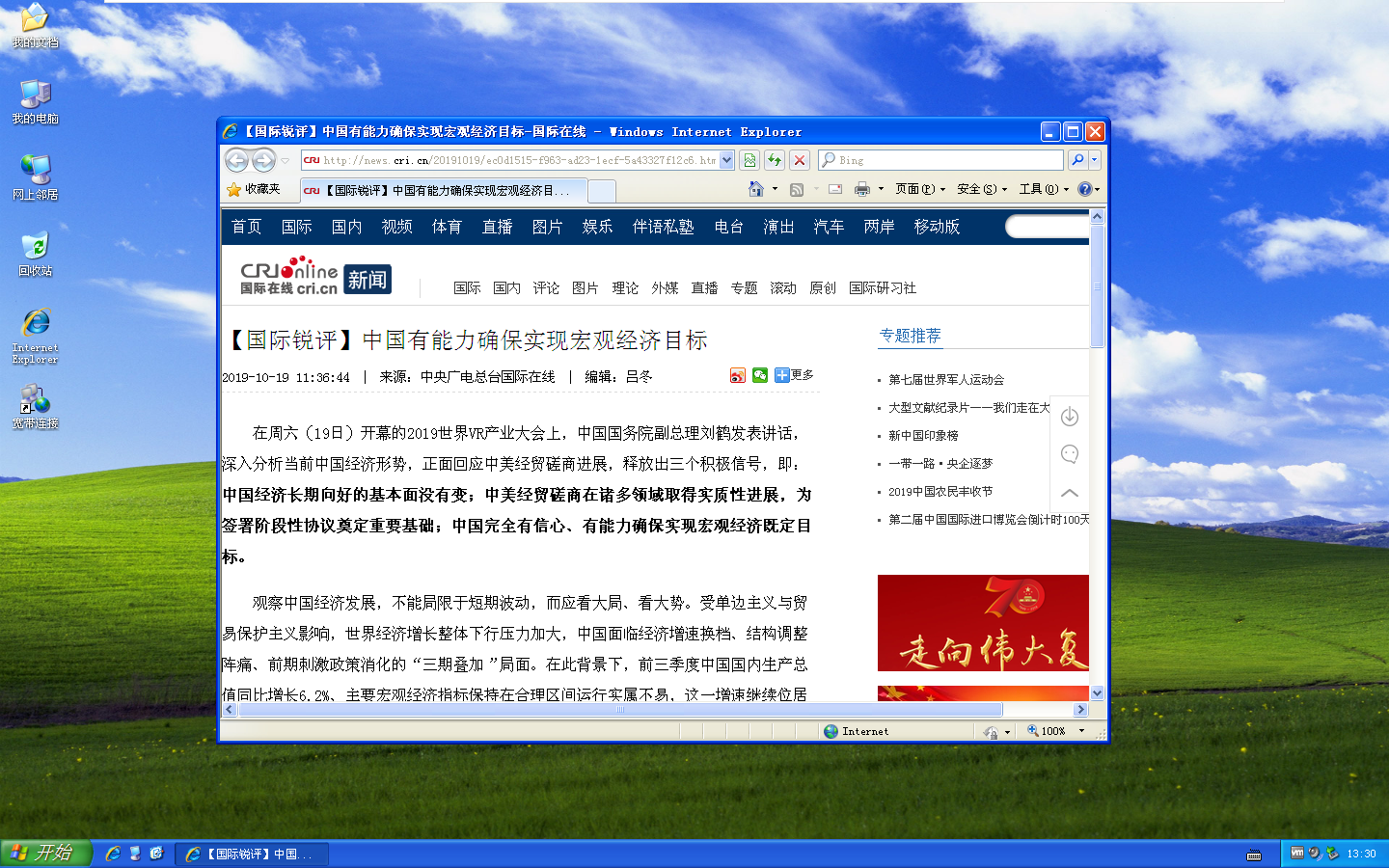
Task: Open the 体育 navigation item
Action: click(448, 227)
